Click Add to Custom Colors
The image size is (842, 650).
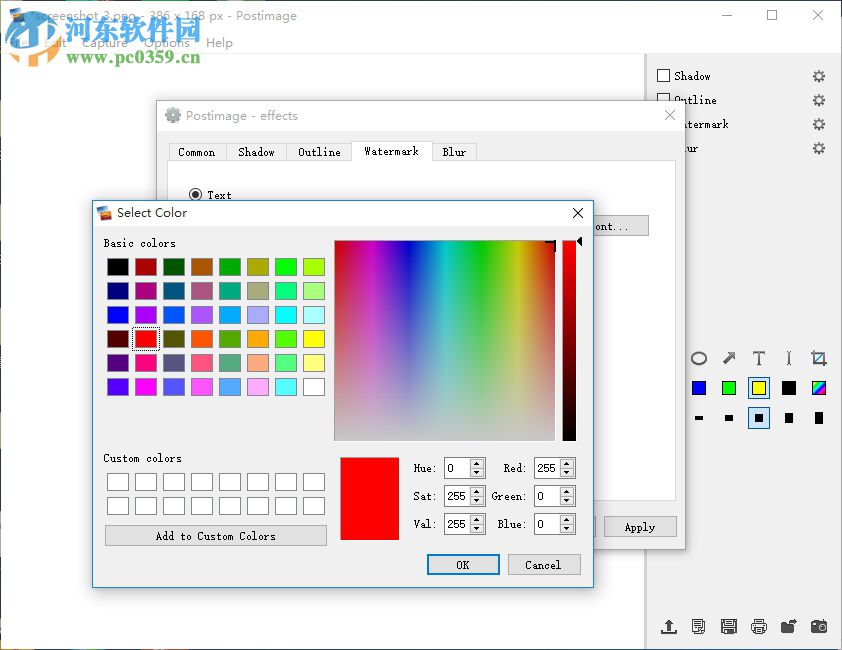click(215, 535)
